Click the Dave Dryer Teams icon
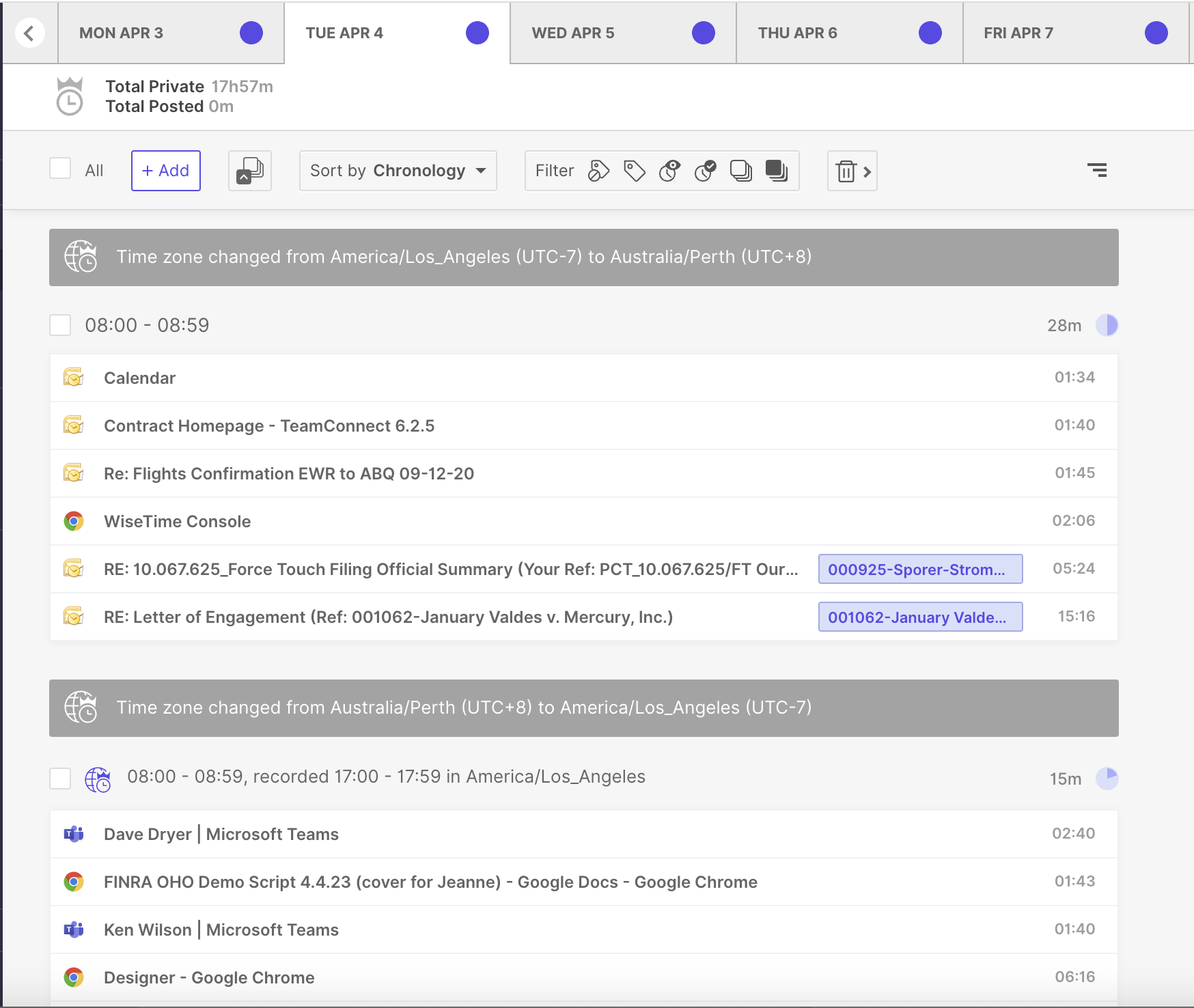1194x1008 pixels. [74, 834]
